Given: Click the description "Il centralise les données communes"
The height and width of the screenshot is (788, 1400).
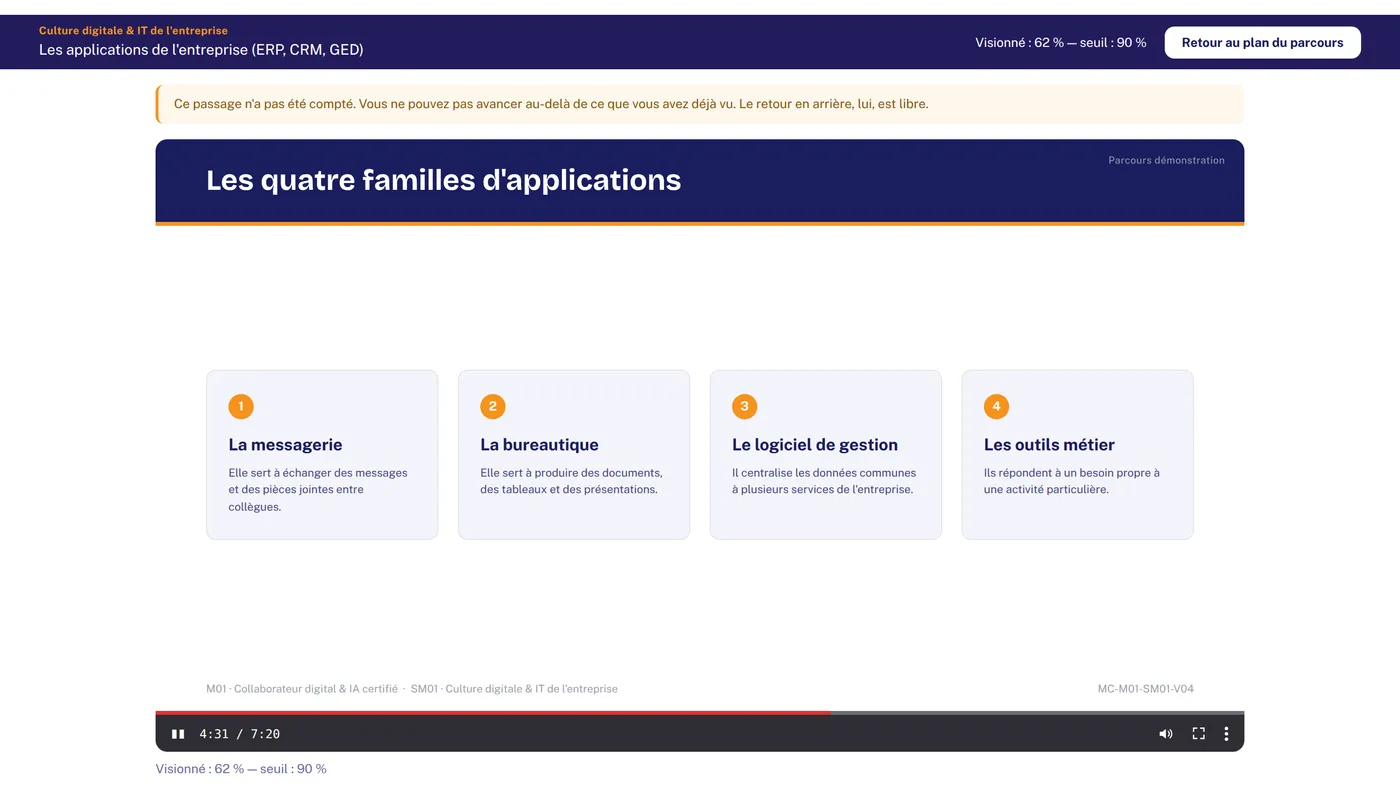Looking at the screenshot, I should pyautogui.click(x=824, y=481).
